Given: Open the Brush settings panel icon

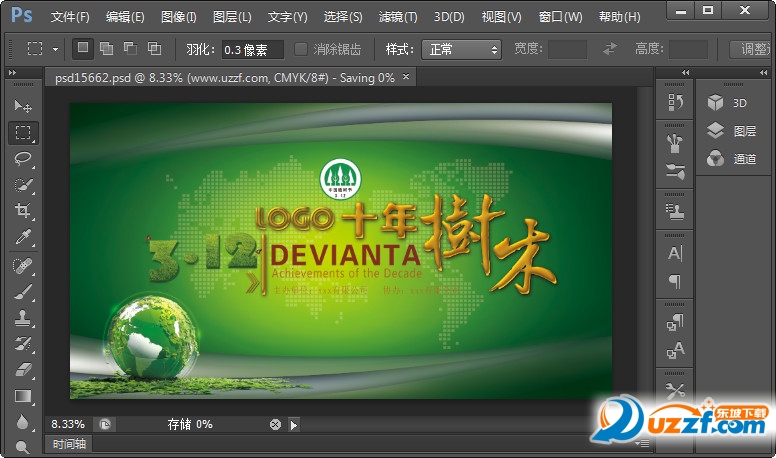Looking at the screenshot, I should click(675, 171).
